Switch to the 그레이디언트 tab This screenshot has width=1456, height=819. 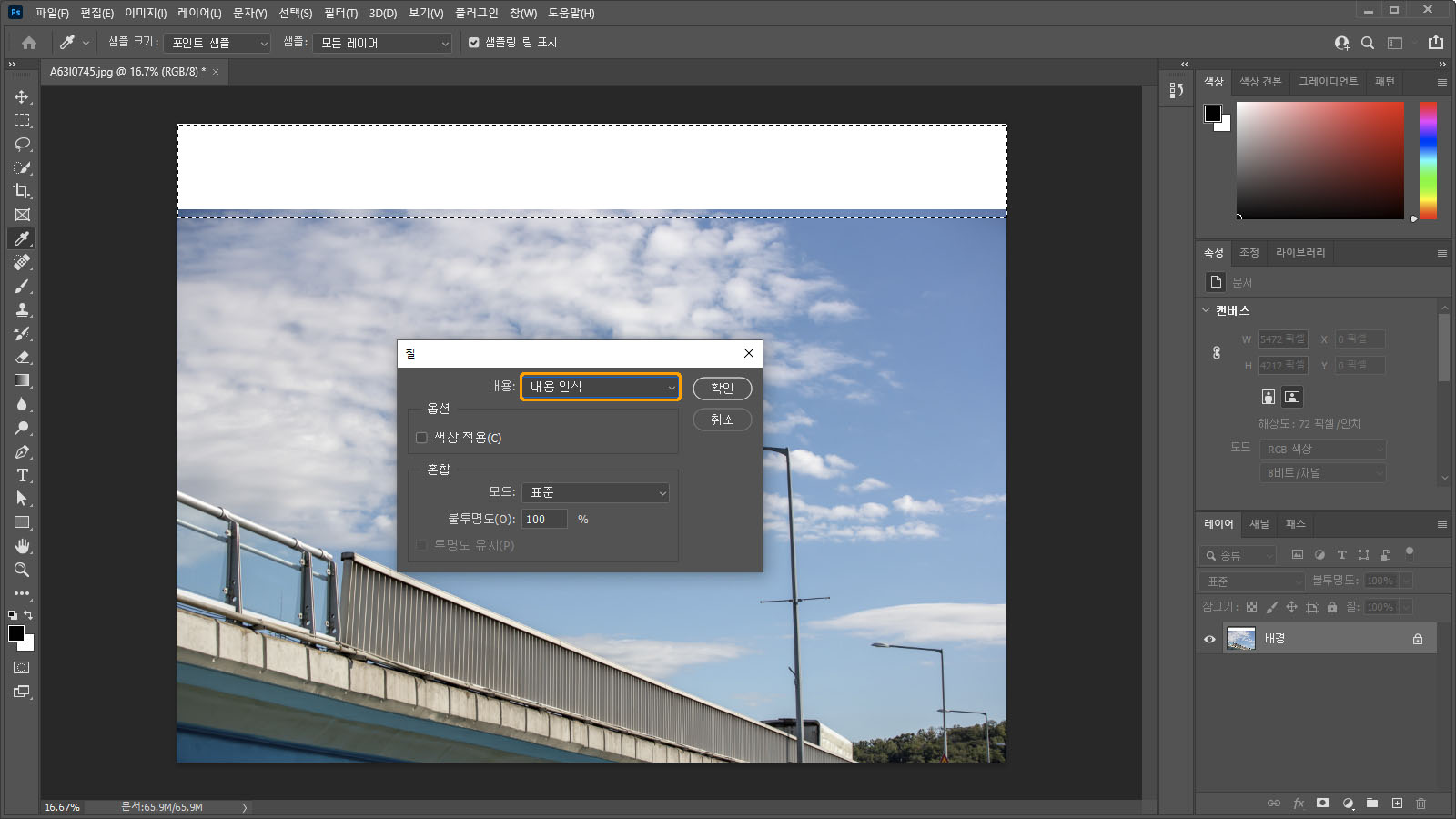[1328, 82]
